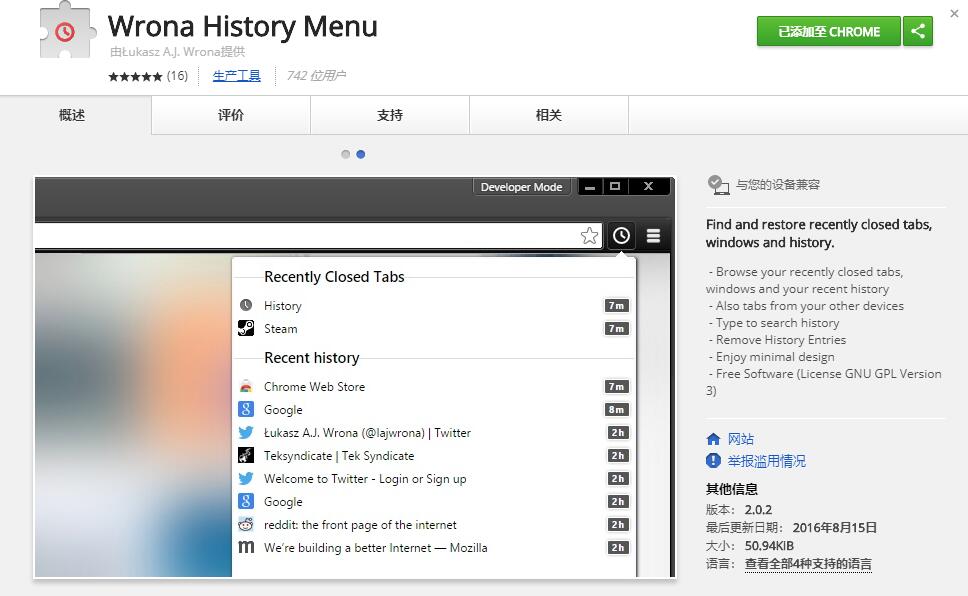
Task: Click 'Welcome to Twitter - Login or Sign up' text
Action: (365, 479)
